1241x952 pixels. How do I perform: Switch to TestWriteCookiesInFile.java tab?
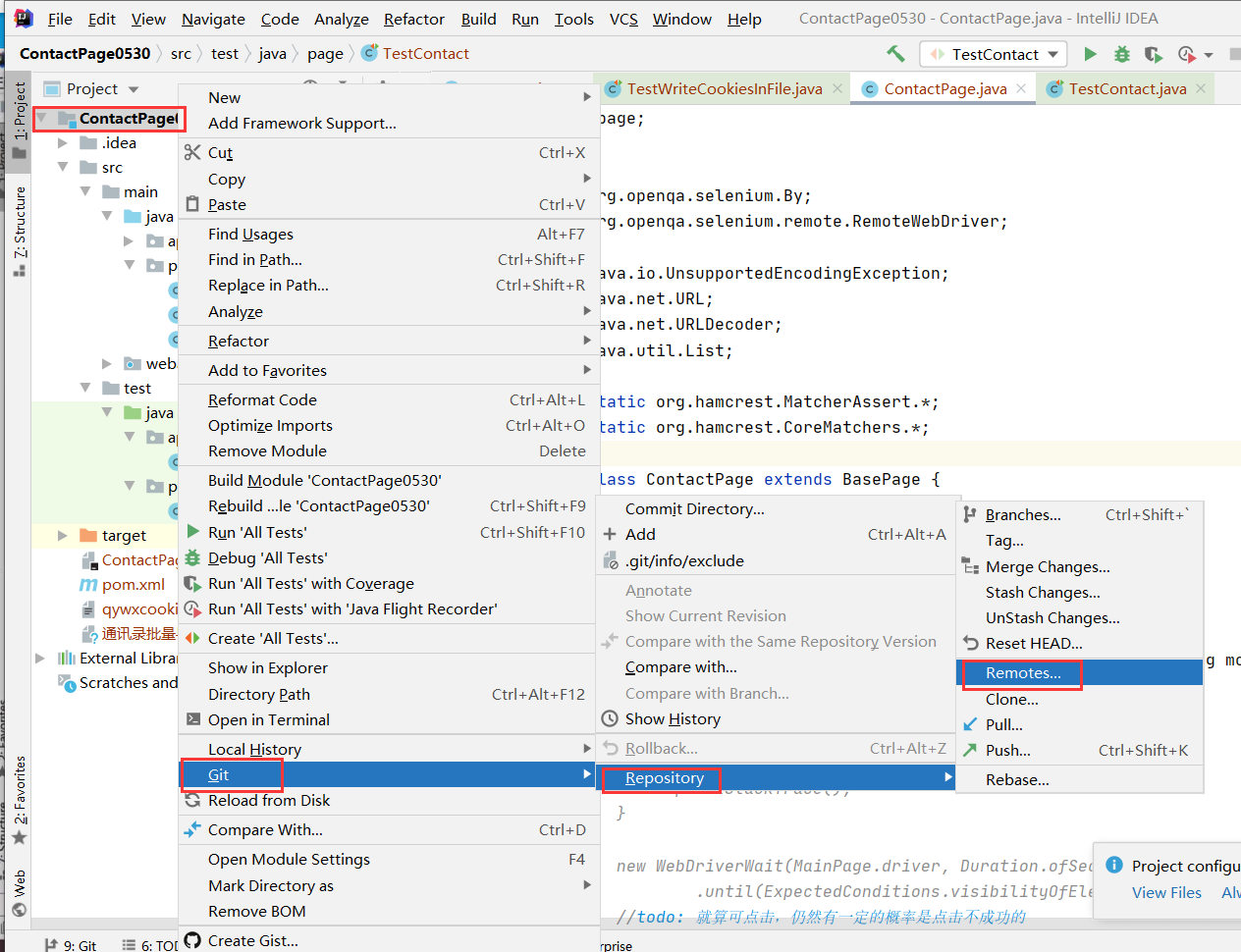[723, 88]
